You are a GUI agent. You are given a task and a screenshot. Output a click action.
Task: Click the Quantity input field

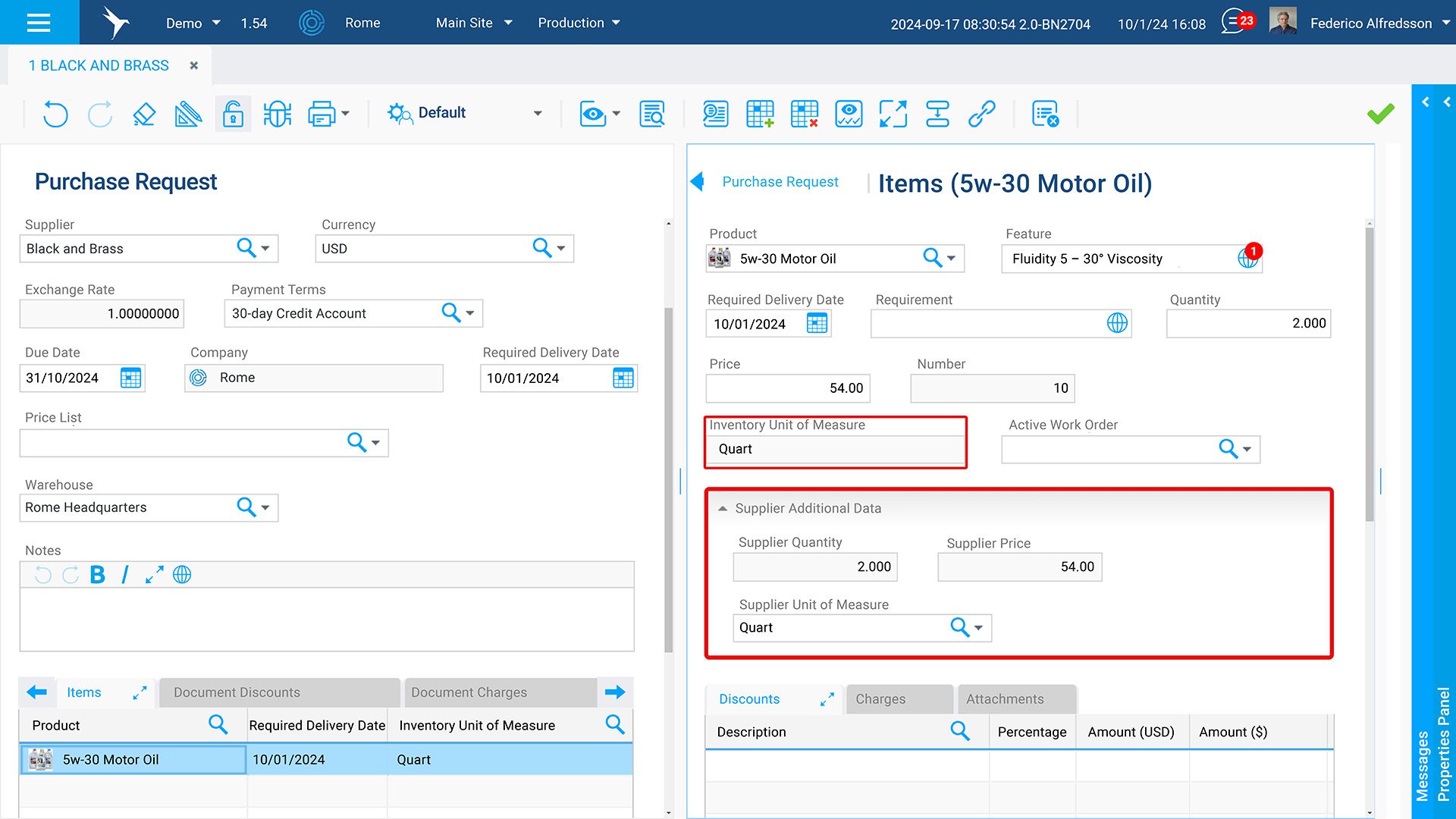point(1248,324)
